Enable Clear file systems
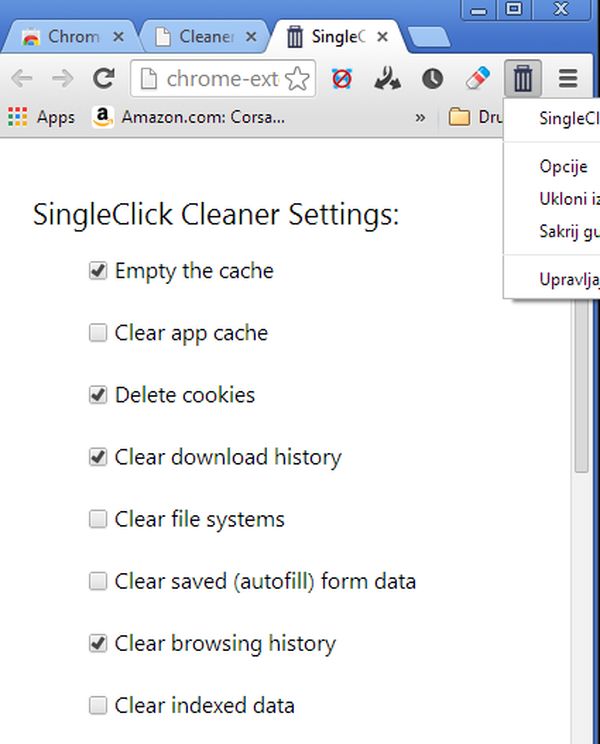The height and width of the screenshot is (744, 600). 98,519
